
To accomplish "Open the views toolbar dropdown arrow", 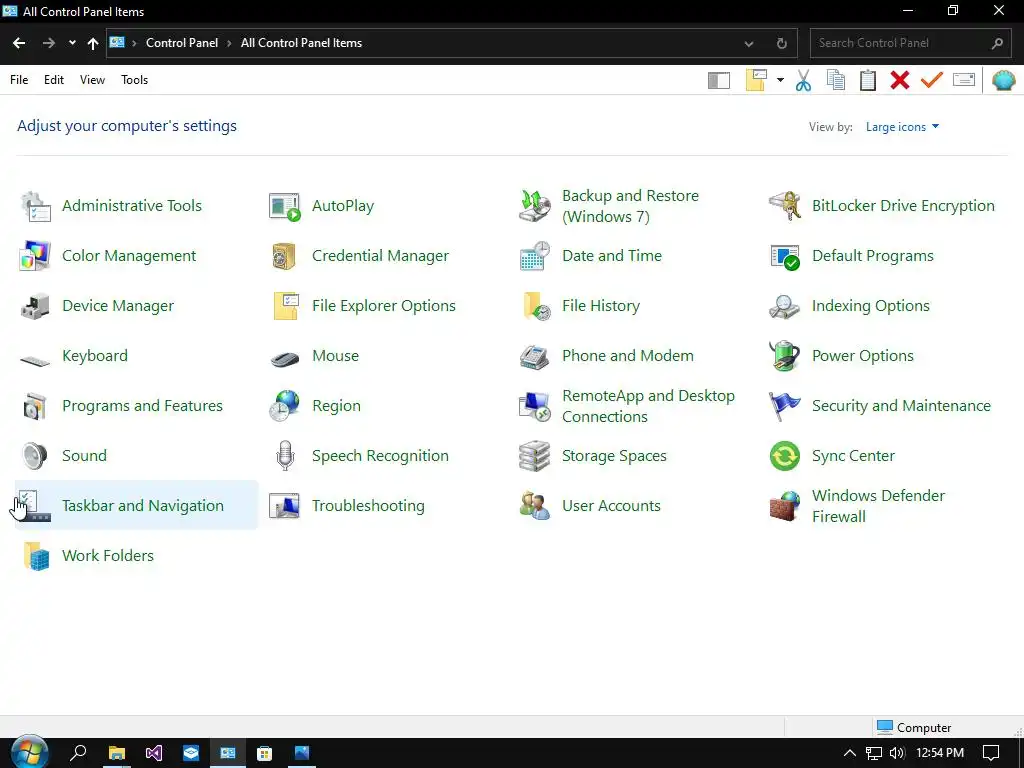I will pos(780,80).
